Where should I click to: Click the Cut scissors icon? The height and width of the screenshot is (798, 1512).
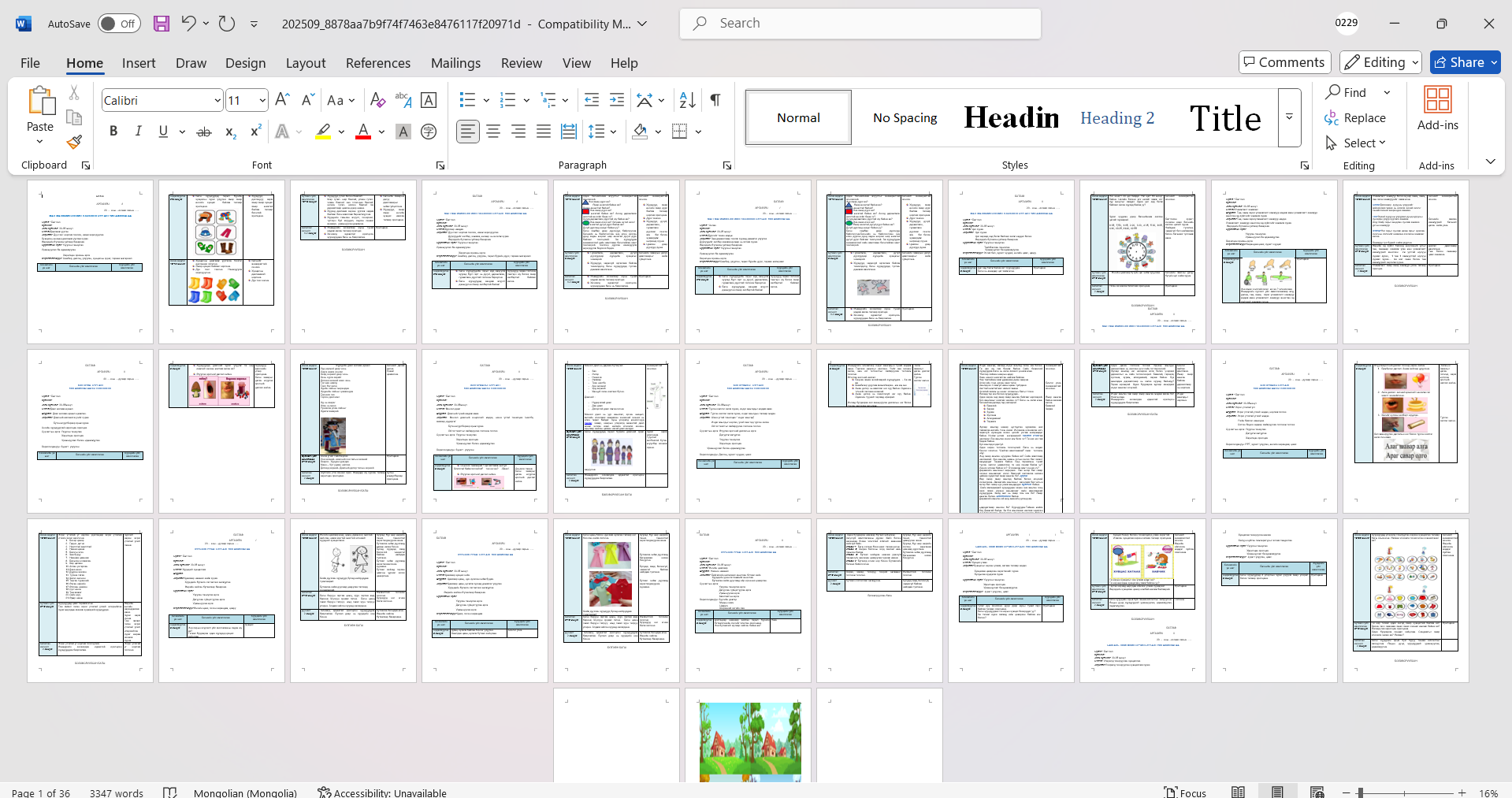click(74, 93)
